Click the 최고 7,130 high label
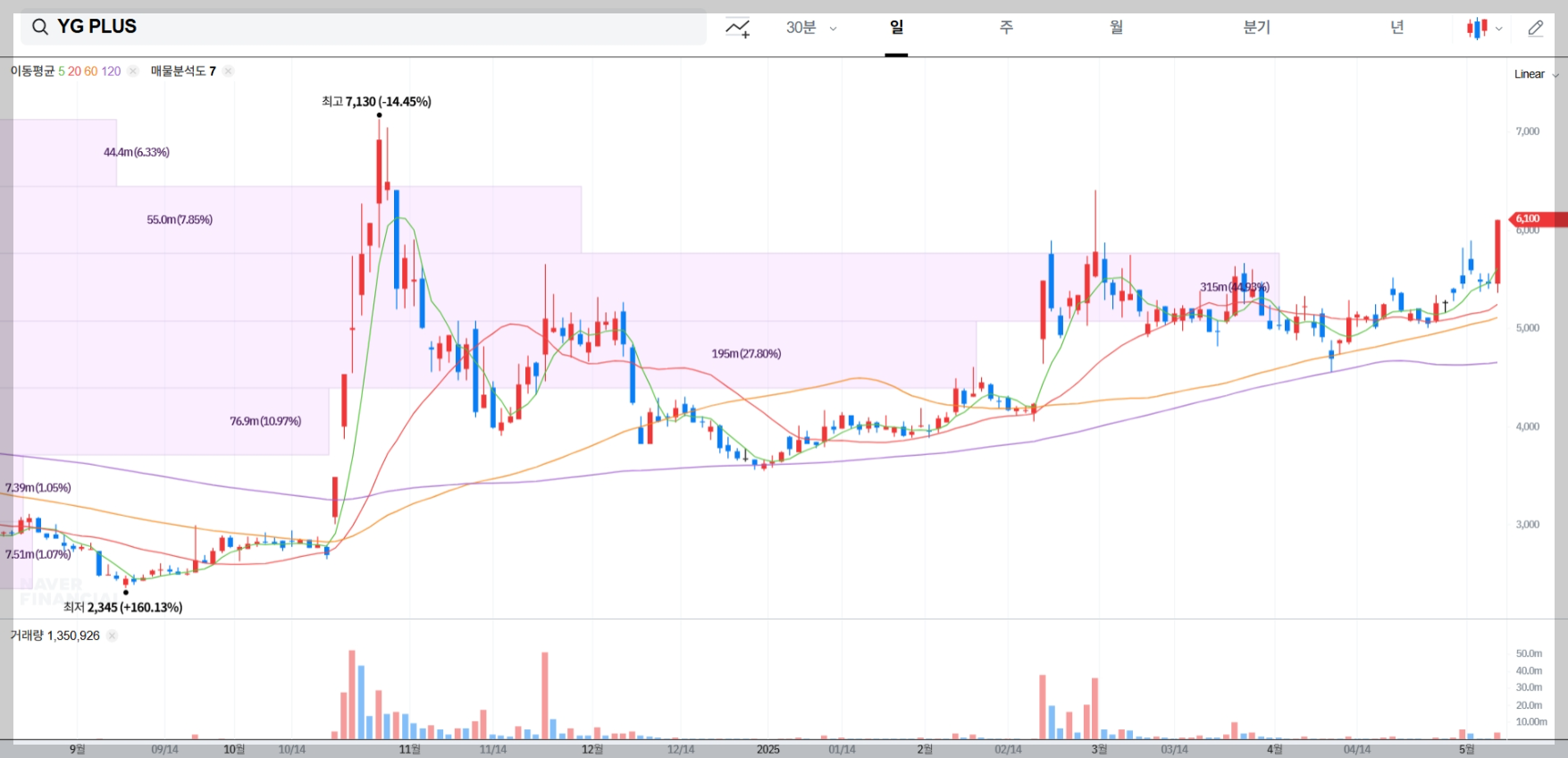The height and width of the screenshot is (758, 1568). click(376, 102)
